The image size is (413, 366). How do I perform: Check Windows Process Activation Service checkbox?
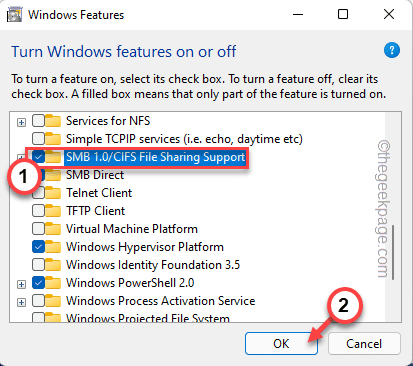click(x=38, y=301)
